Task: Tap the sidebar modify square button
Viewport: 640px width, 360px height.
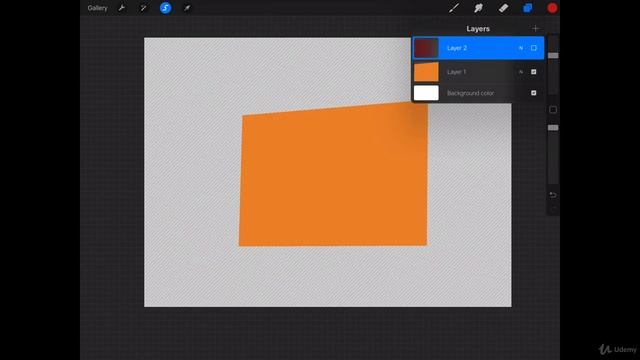Action: (553, 109)
